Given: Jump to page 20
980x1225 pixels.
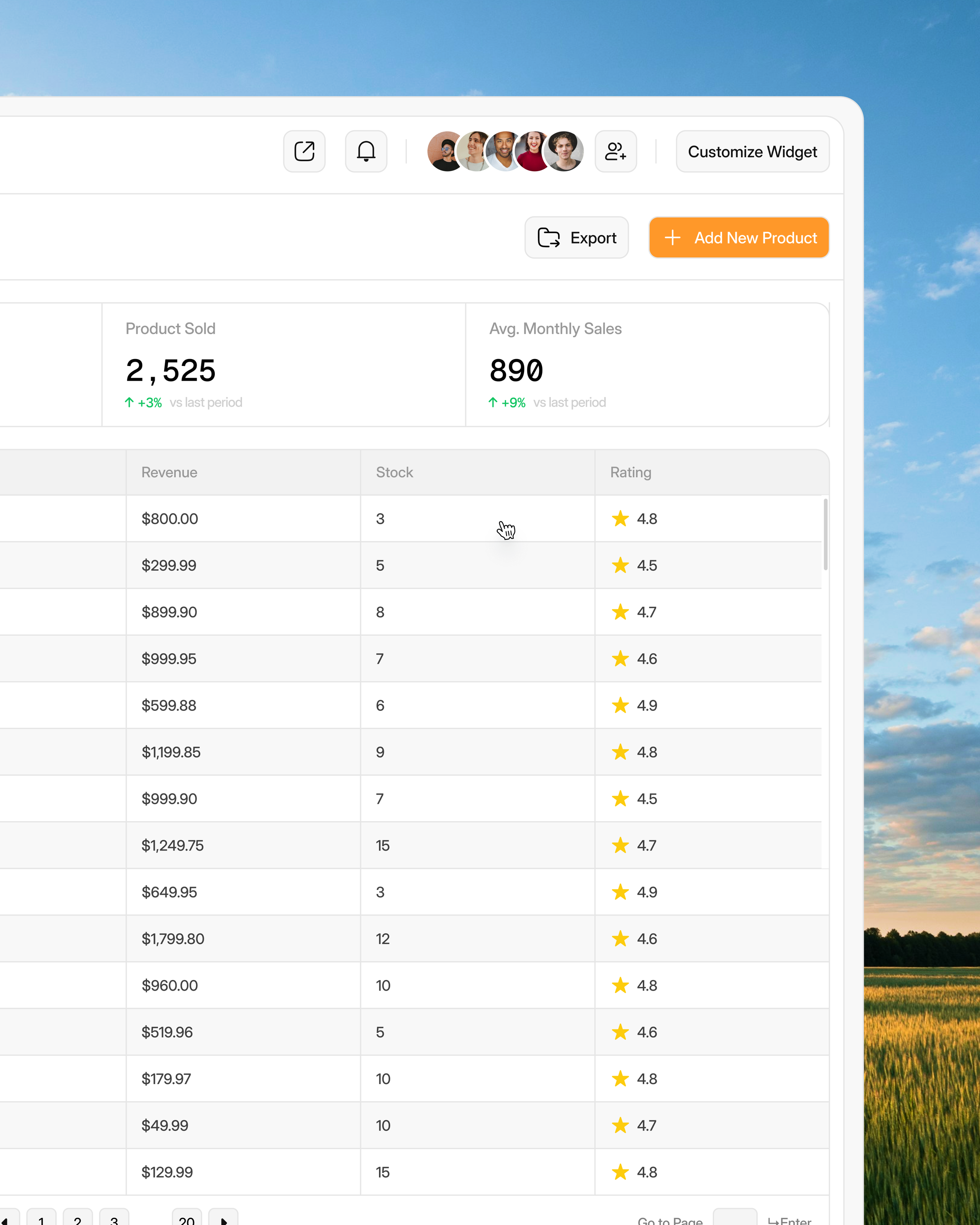Looking at the screenshot, I should 186,1217.
